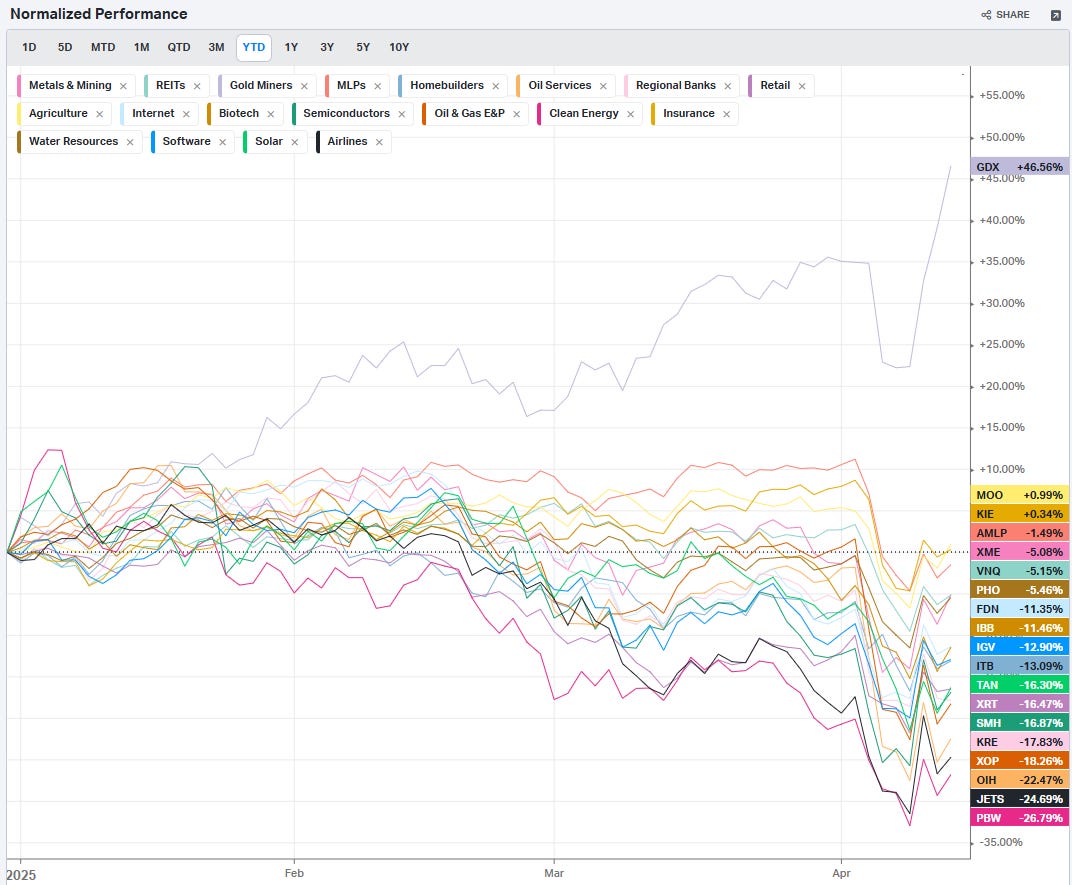The image size is (1072, 885).
Task: Click the TAN -16.30% value tag
Action: coord(1019,685)
